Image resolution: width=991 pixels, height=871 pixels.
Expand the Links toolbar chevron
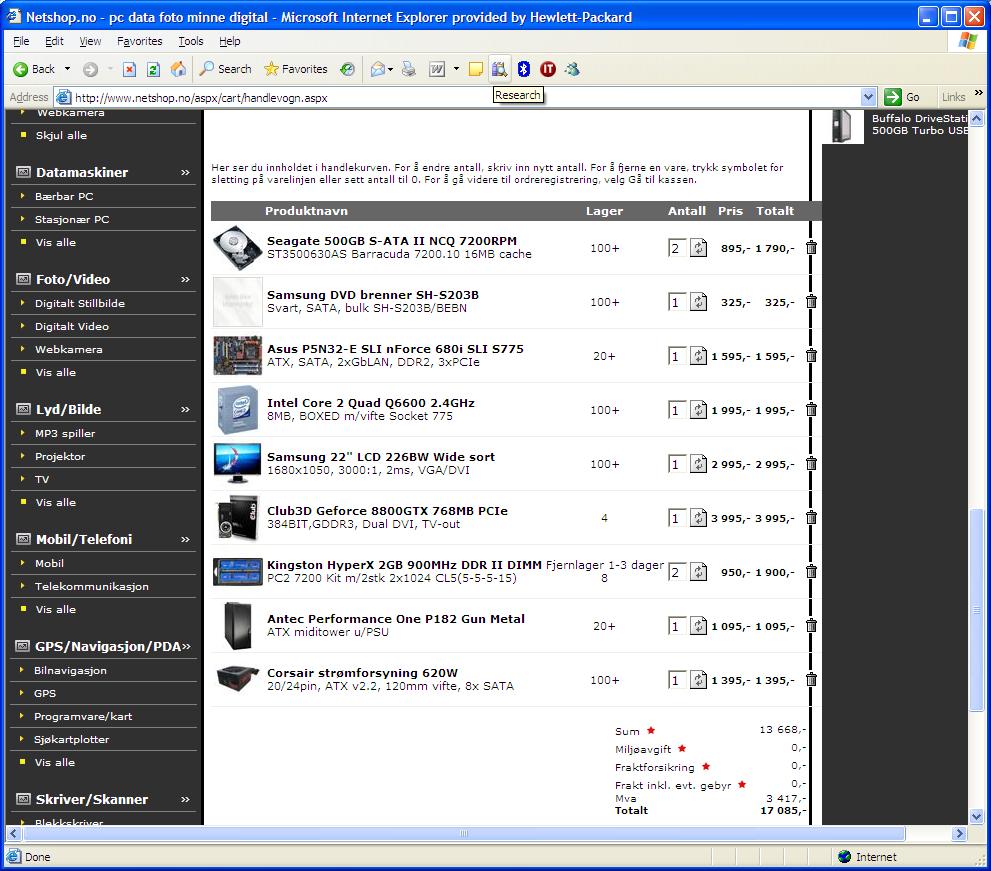pyautogui.click(x=978, y=93)
